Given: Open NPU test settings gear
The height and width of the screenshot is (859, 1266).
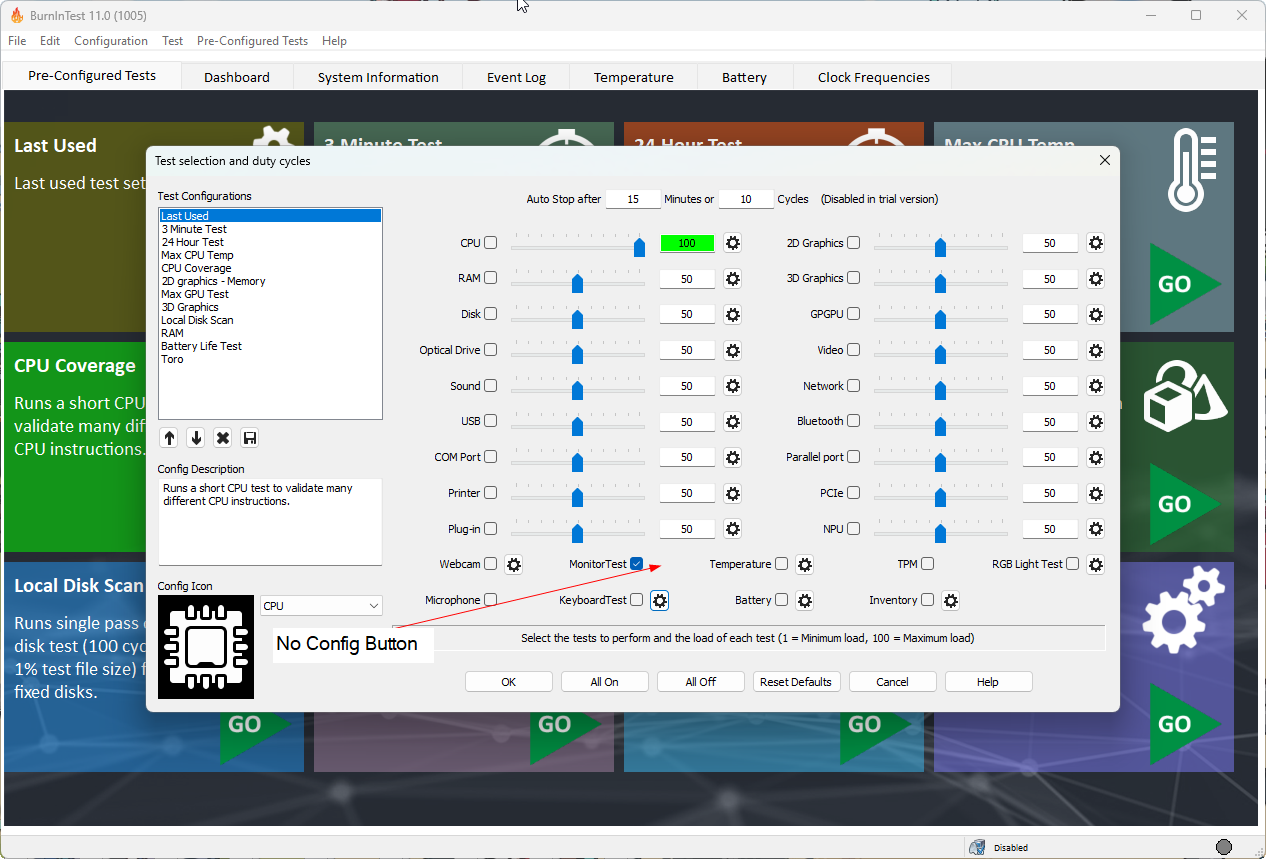Looking at the screenshot, I should click(1095, 529).
